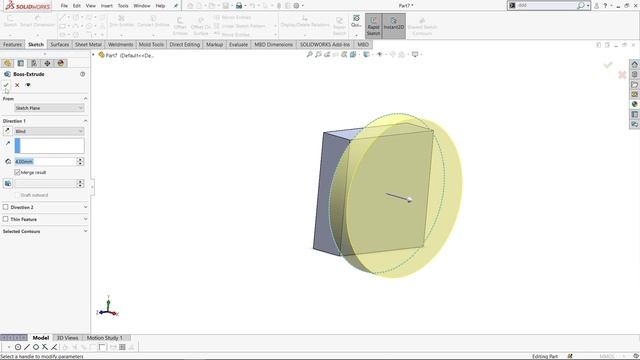Switch to the Evaluate tab
640x360 pixels.
[238, 44]
